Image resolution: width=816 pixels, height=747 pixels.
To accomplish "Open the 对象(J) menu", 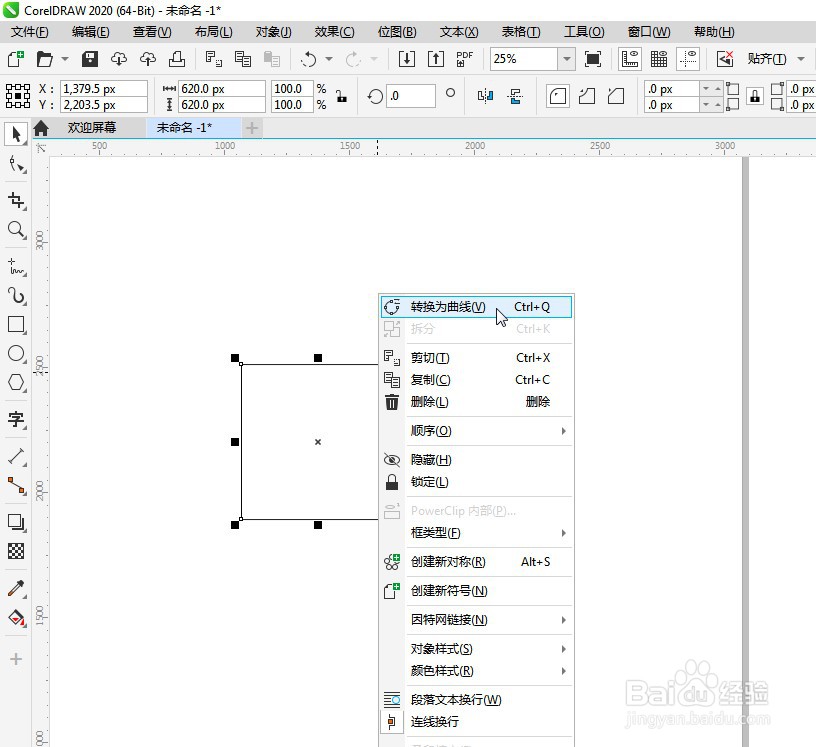I will (x=273, y=32).
